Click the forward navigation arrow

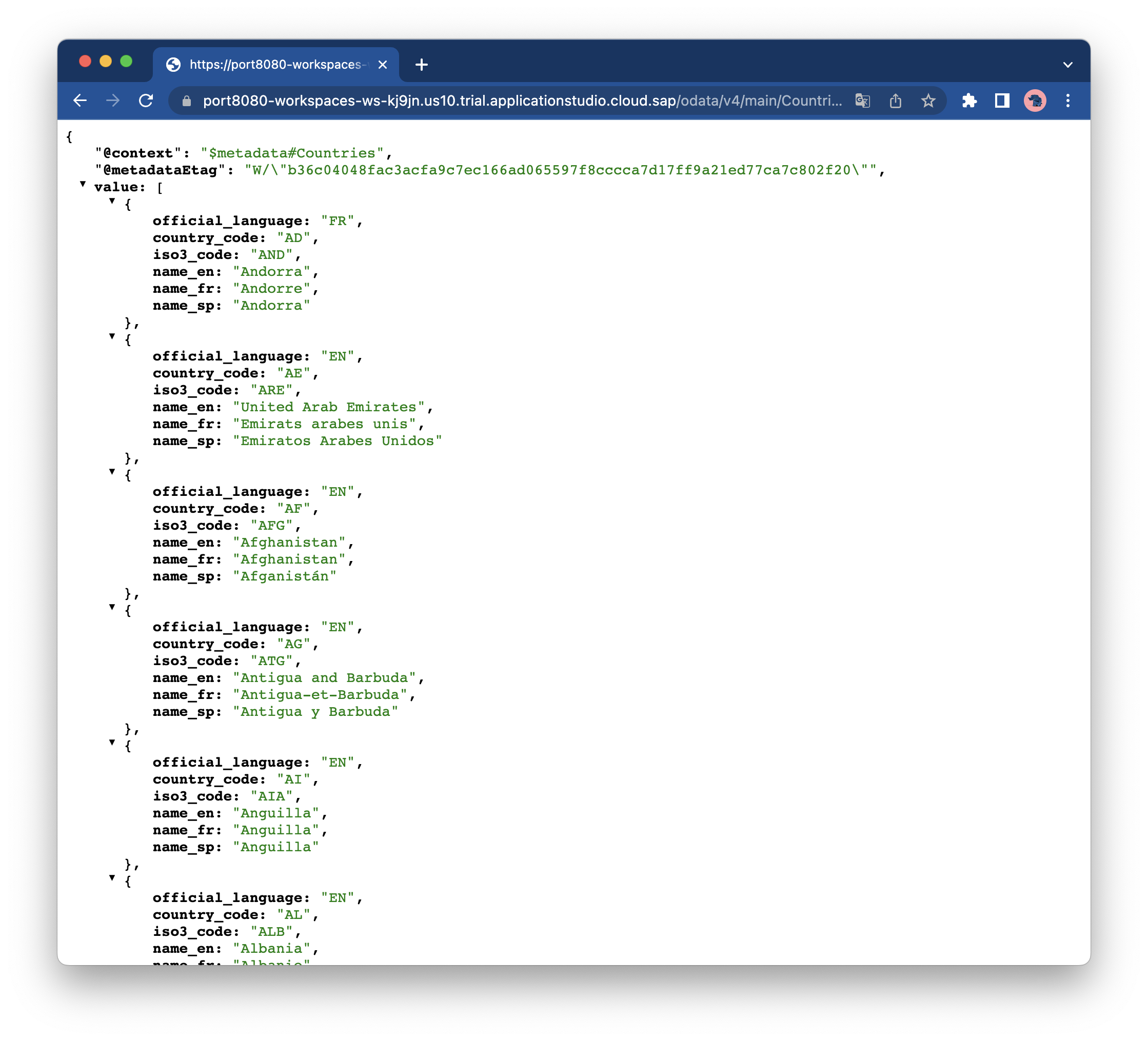pyautogui.click(x=113, y=101)
